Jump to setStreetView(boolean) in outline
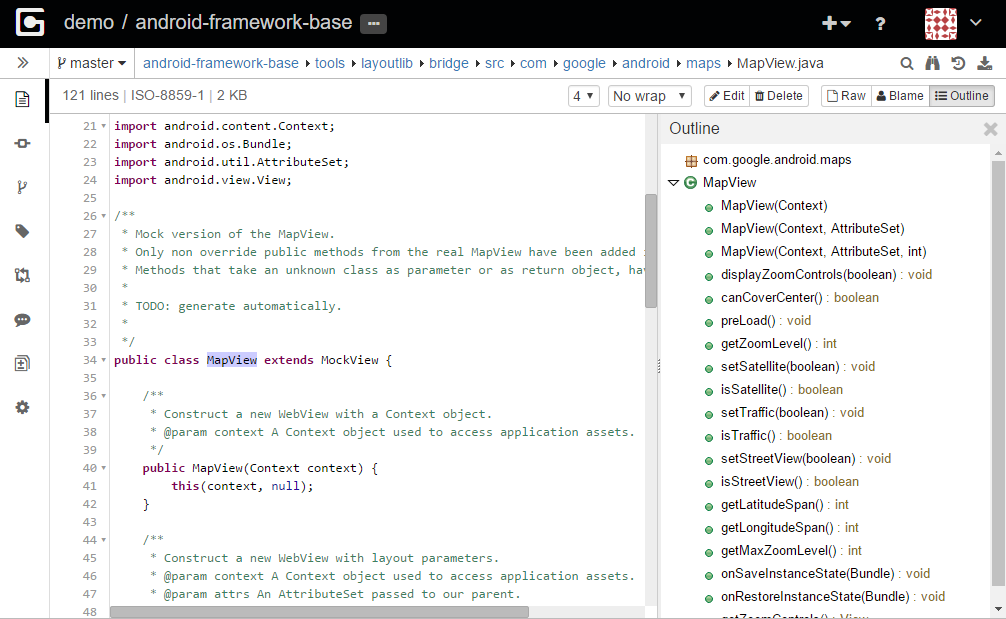Screen dimensions: 1006x619 coord(806,459)
